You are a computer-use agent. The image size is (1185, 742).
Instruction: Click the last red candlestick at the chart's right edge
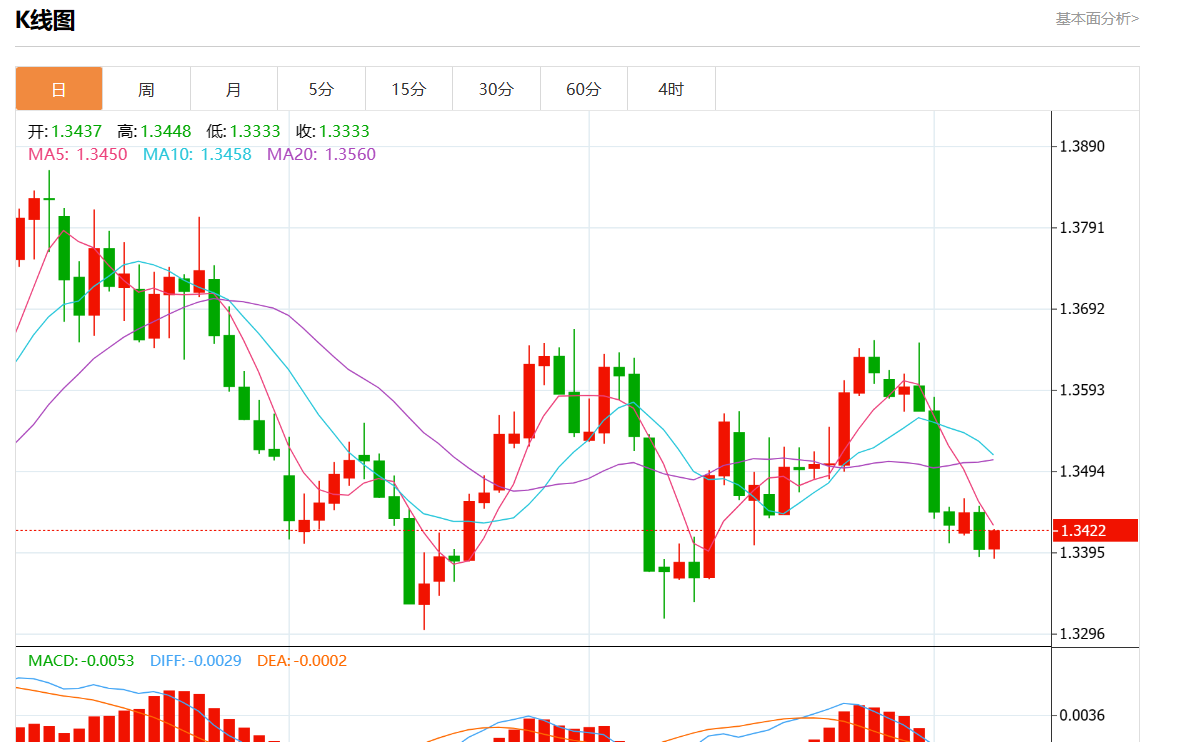point(994,539)
